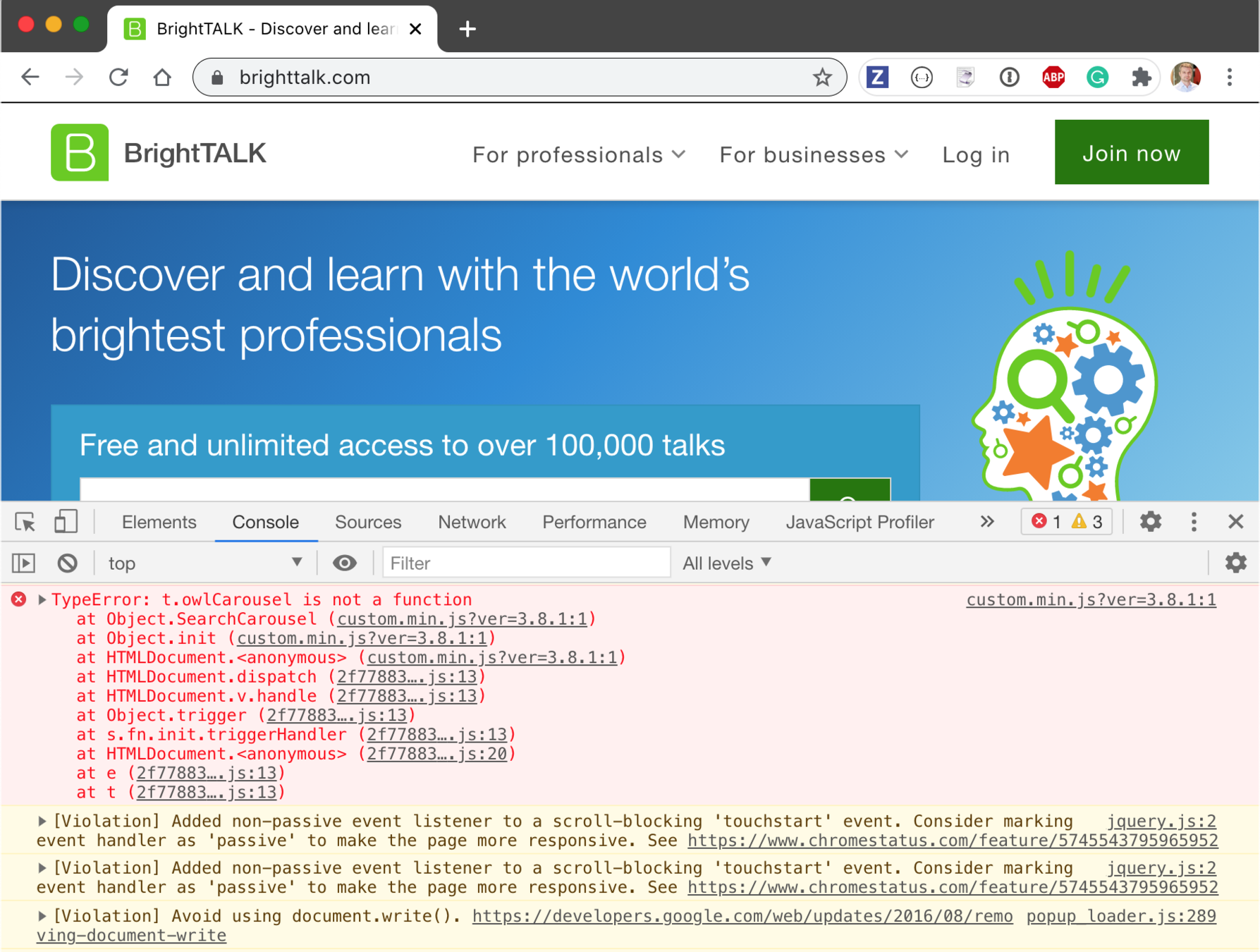This screenshot has width=1260, height=952.
Task: Click the red error icon beside TypeError
Action: point(19,599)
